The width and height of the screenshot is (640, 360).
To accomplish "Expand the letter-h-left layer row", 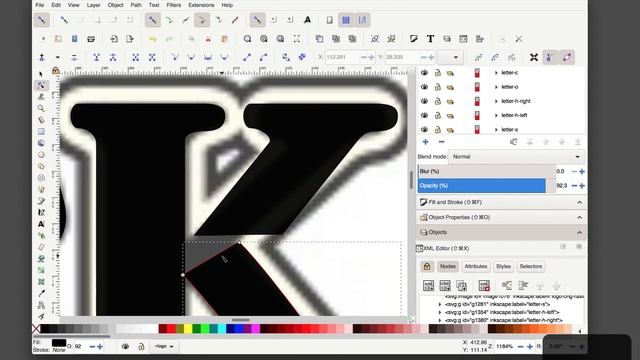I will (x=496, y=116).
